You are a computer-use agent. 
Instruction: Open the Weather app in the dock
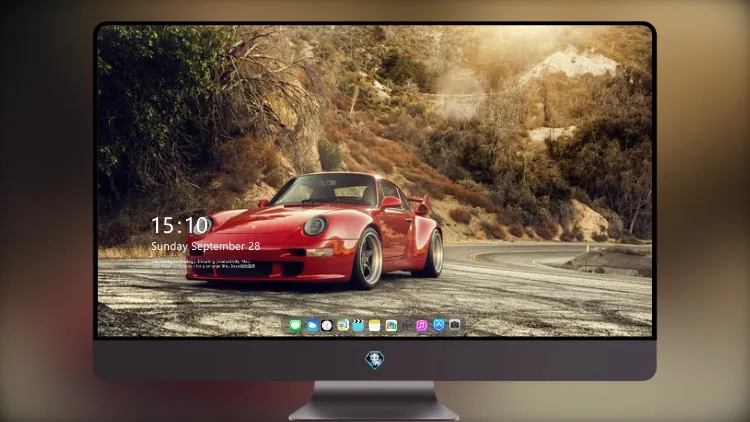point(312,326)
